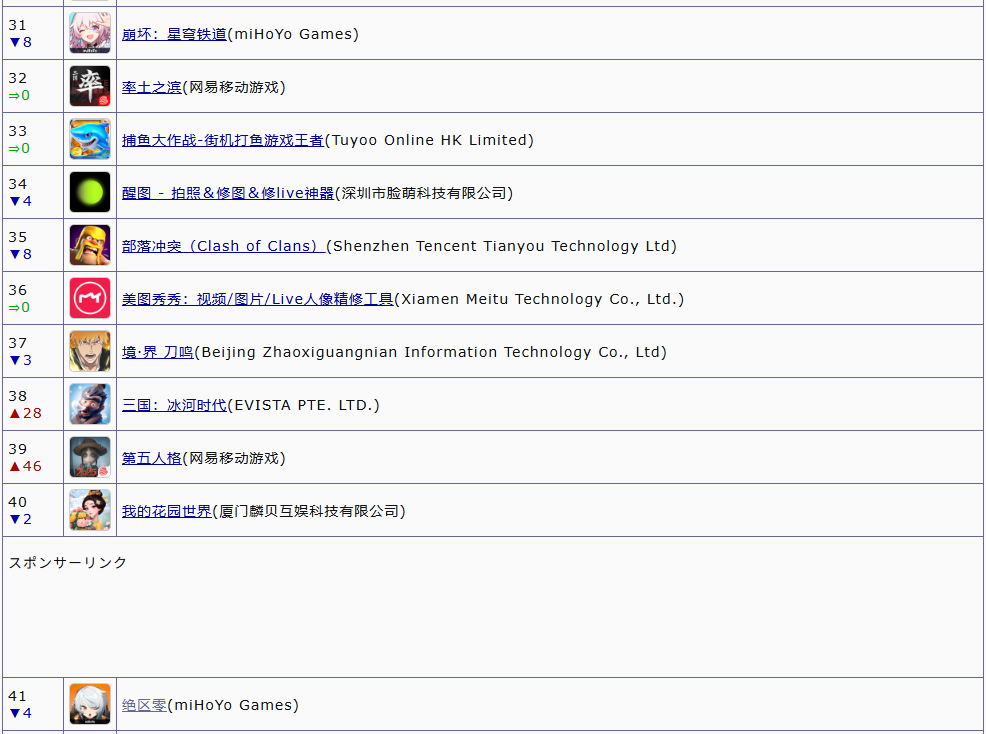The image size is (986, 734).
Task: Open the 部落冲突 (Clash of Clans) link
Action: [x=223, y=246]
